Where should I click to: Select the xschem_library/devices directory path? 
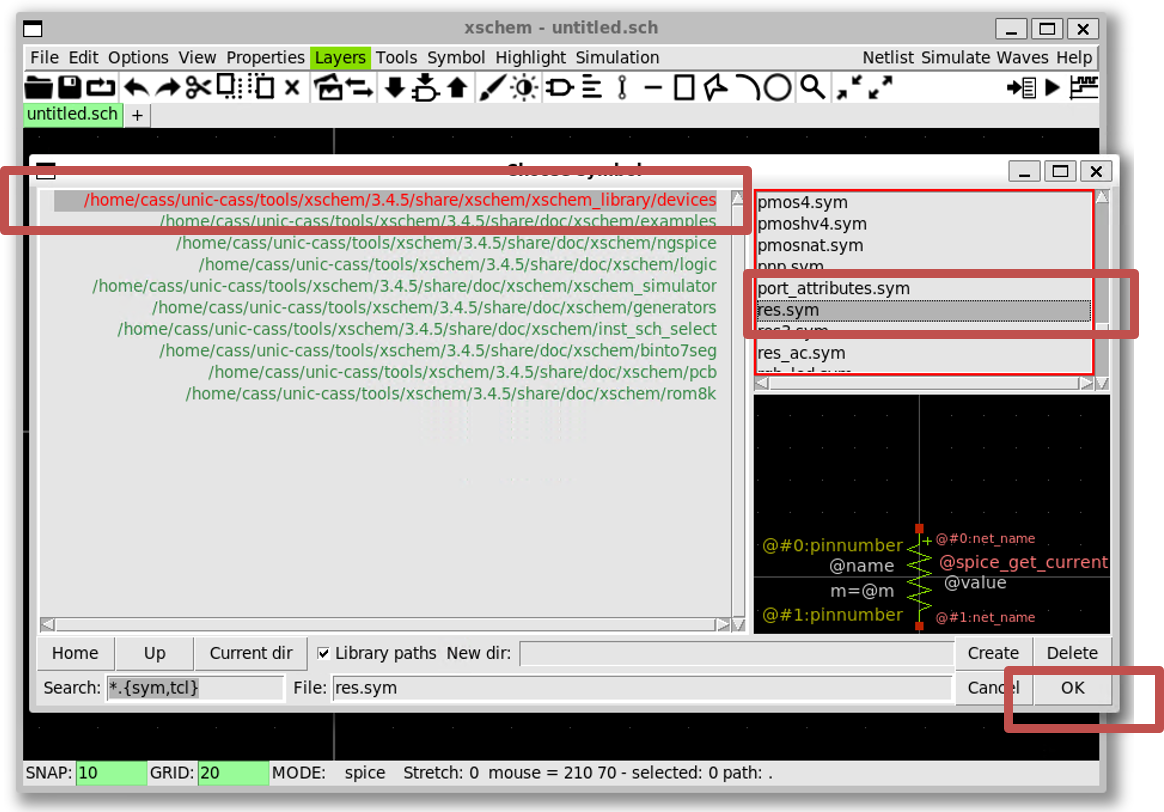[x=400, y=200]
